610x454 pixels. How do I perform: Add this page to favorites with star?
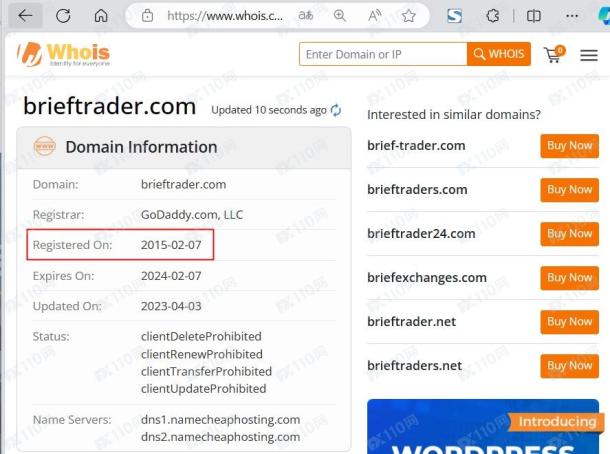point(408,16)
